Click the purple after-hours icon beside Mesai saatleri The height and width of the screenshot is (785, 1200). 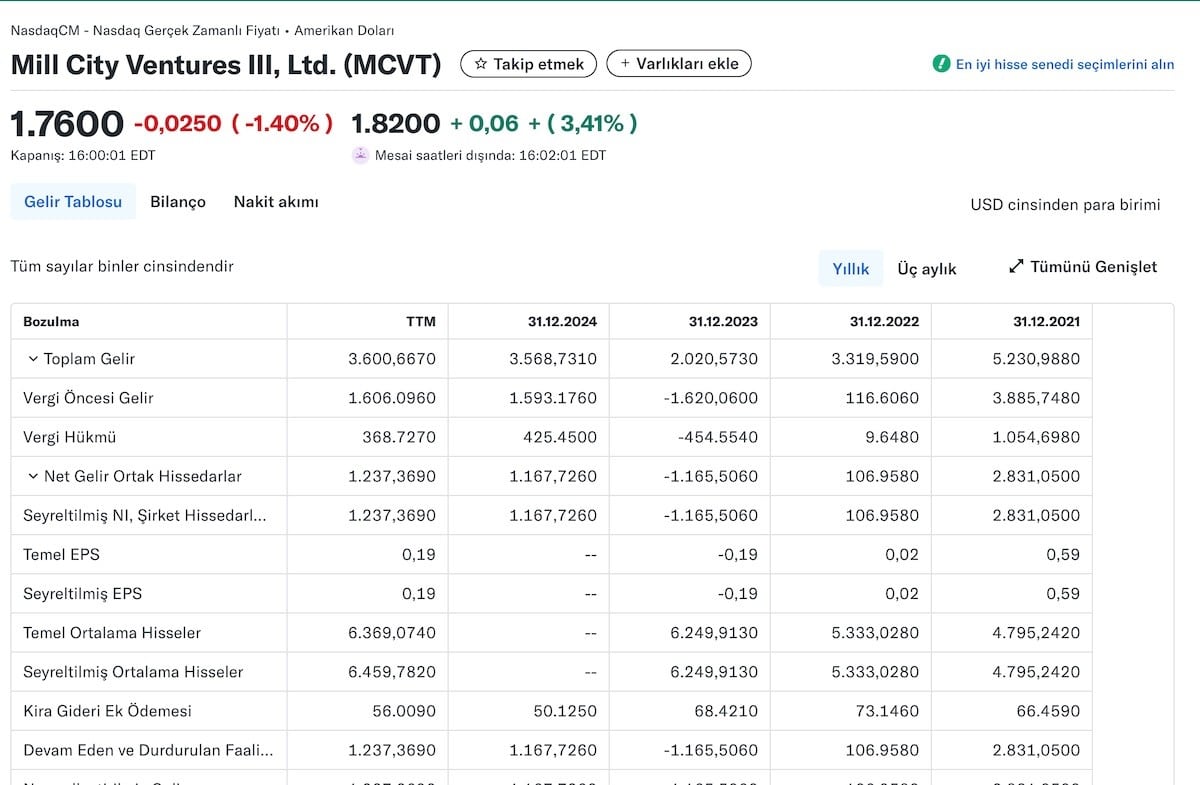tap(361, 155)
